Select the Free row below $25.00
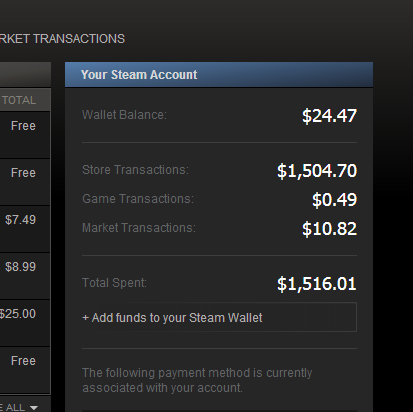Viewport: 413px width, 412px height. pyautogui.click(x=25, y=370)
